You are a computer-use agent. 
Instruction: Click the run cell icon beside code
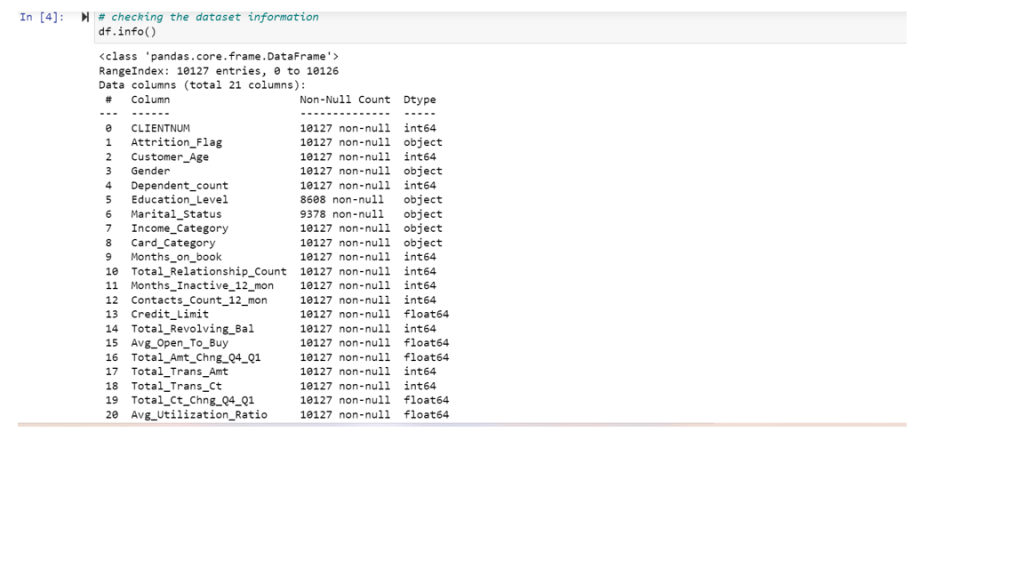86,18
